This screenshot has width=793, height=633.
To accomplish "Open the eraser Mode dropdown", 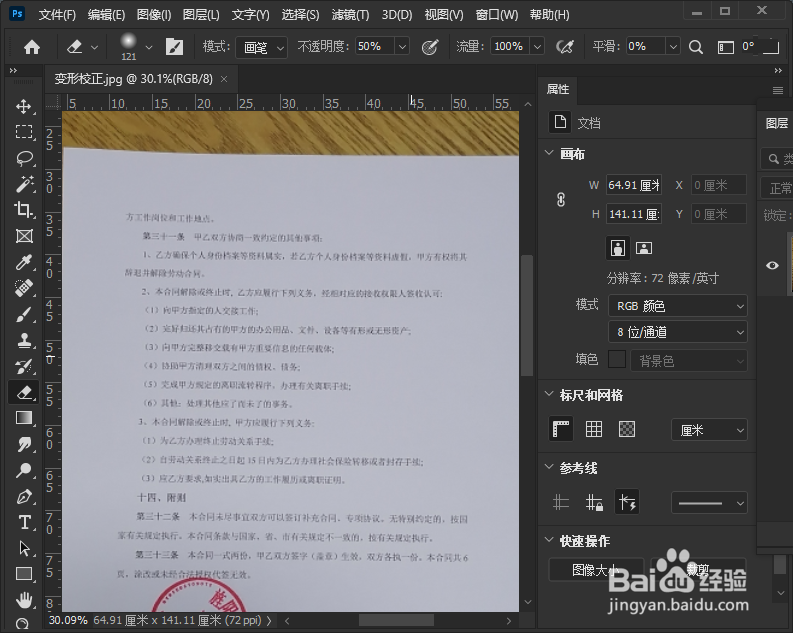I will pyautogui.click(x=261, y=48).
